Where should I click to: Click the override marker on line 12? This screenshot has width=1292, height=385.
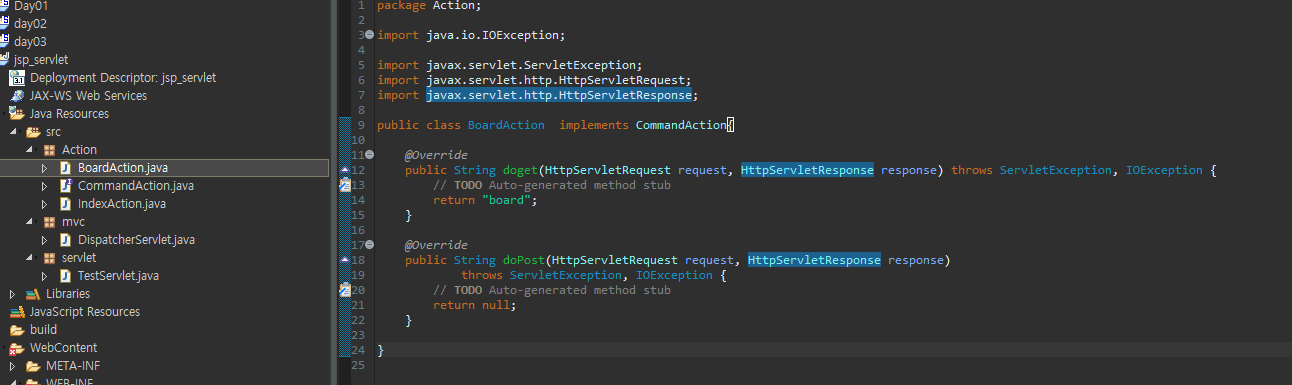[x=345, y=170]
